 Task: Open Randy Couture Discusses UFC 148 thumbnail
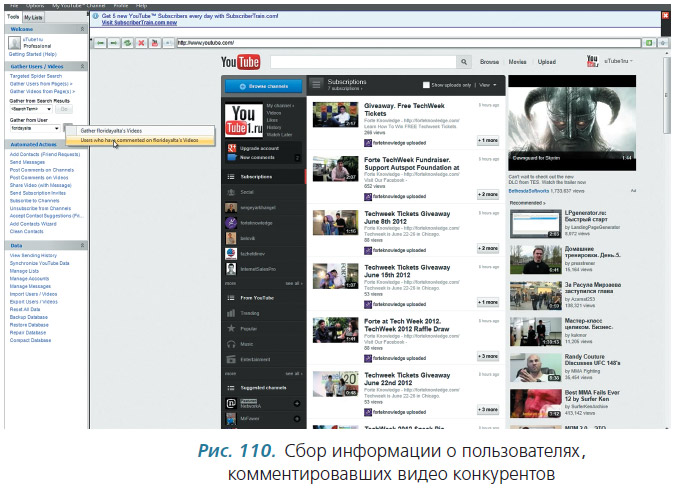[535, 368]
